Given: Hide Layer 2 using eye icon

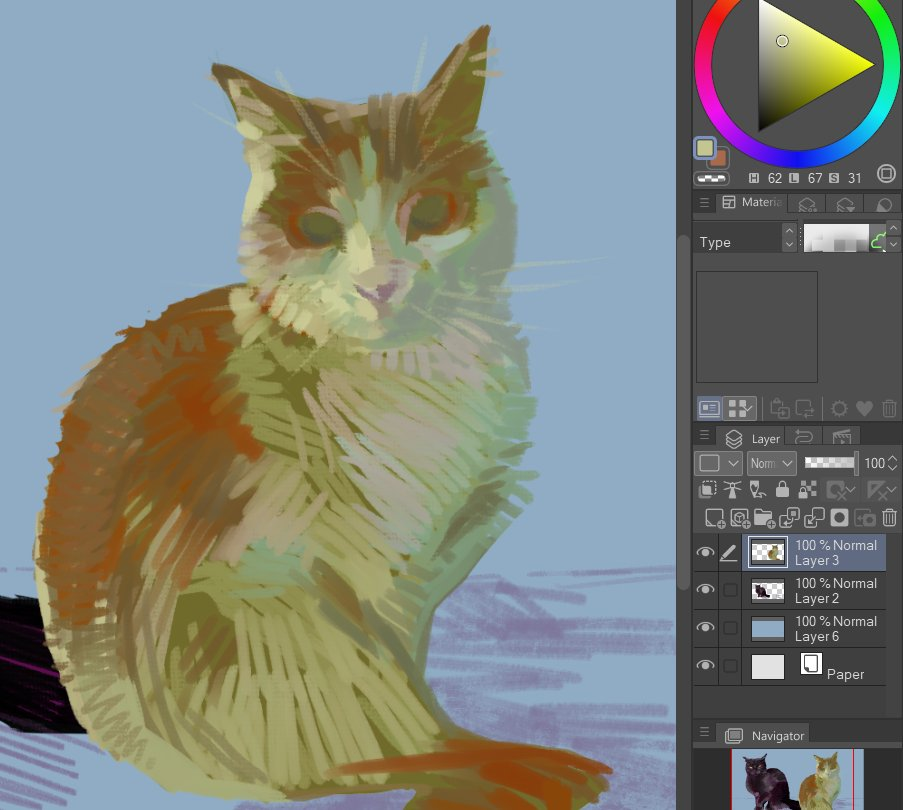Looking at the screenshot, I should [705, 590].
